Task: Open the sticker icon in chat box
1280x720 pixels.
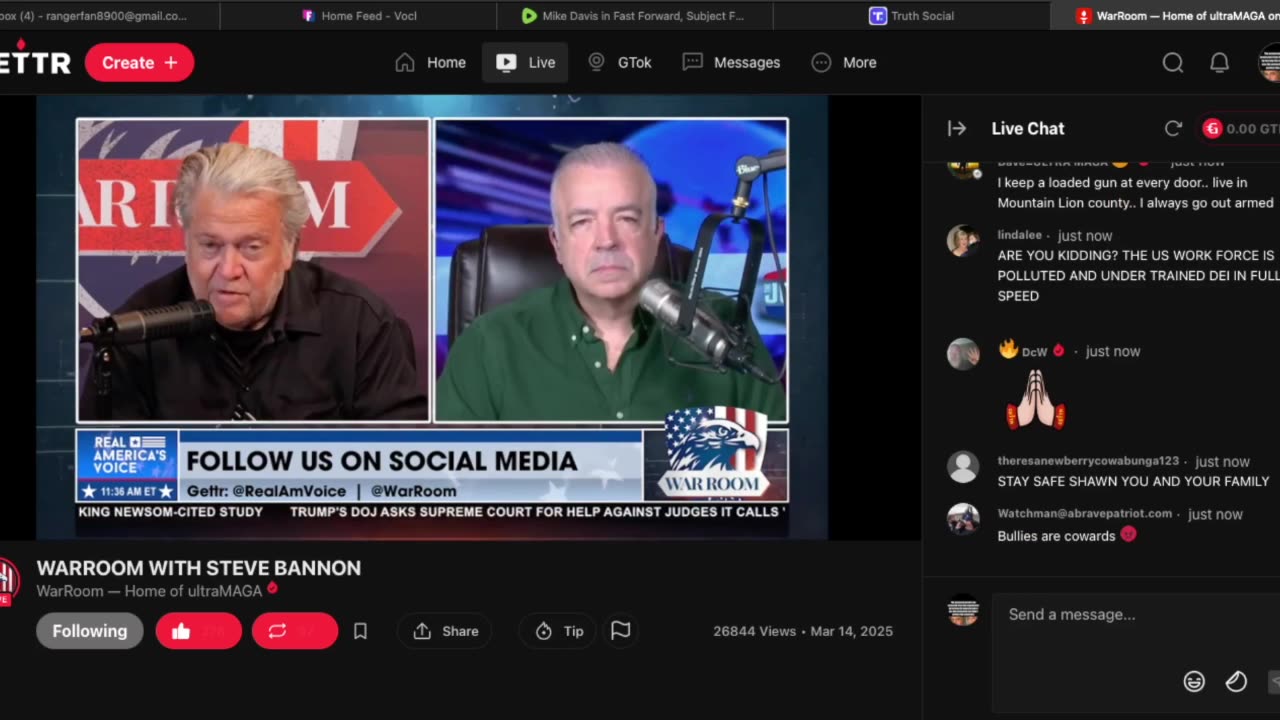Action: coord(1236,682)
